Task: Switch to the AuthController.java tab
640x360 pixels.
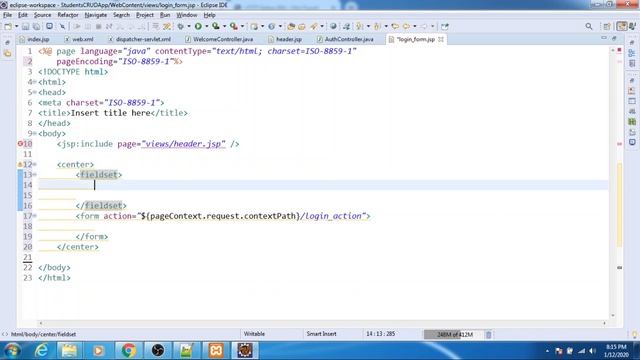Action: tap(345, 39)
